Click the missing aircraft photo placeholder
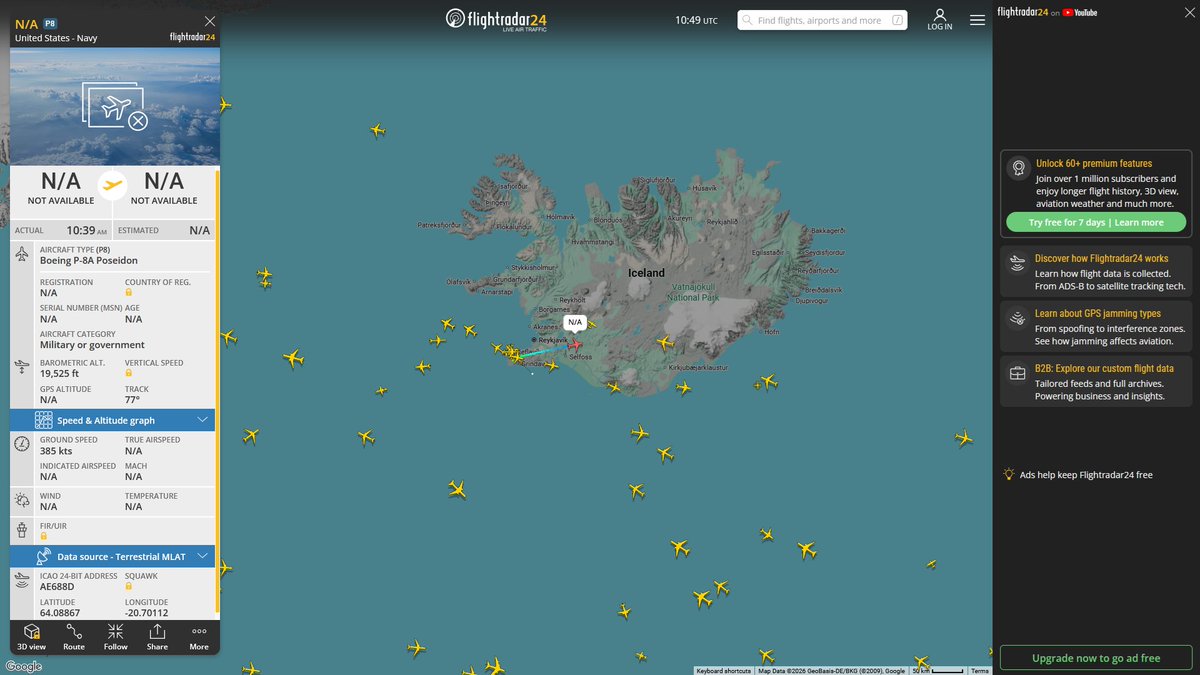 116,106
